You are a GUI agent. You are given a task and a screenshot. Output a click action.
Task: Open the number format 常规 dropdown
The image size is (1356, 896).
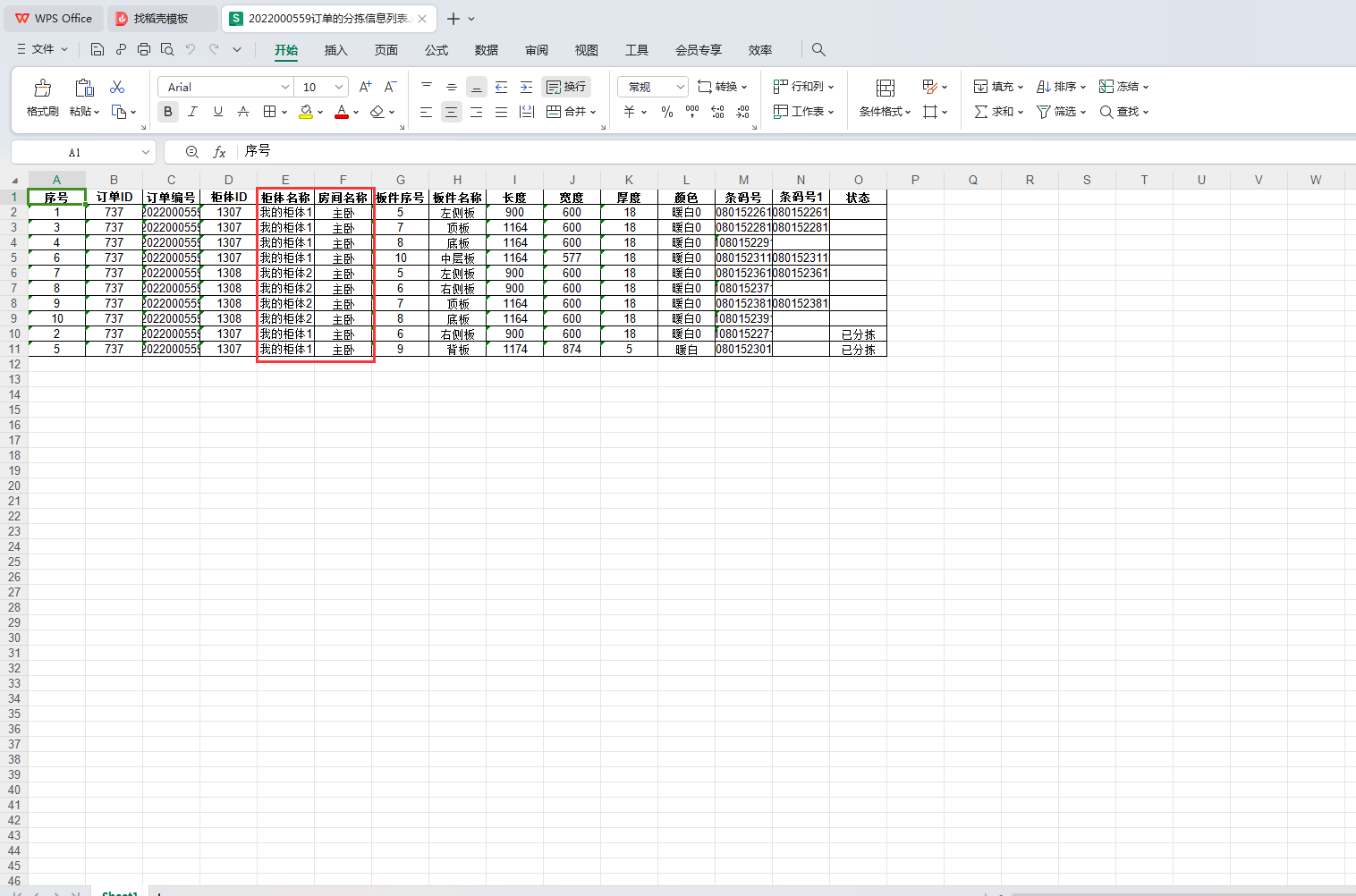pyautogui.click(x=681, y=87)
